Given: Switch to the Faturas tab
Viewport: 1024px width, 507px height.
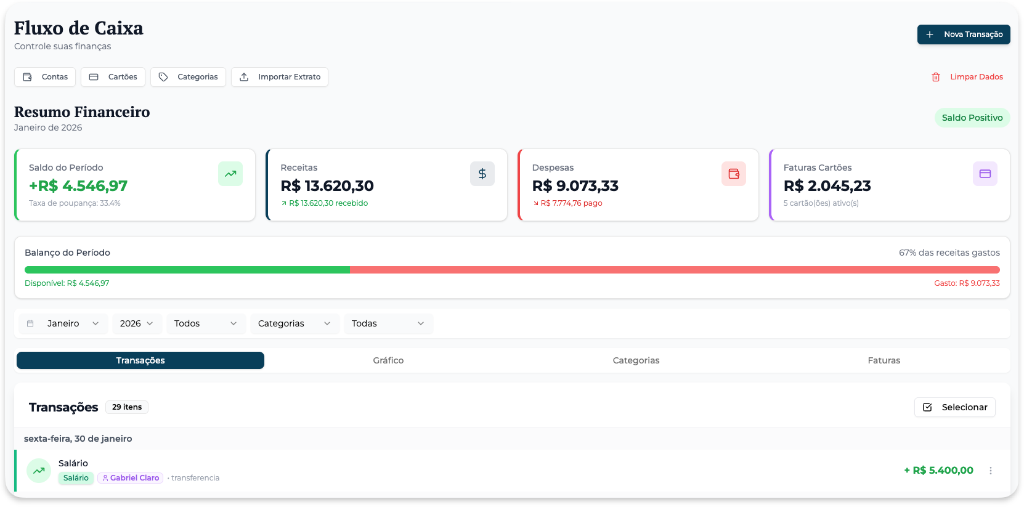Looking at the screenshot, I should coord(884,361).
